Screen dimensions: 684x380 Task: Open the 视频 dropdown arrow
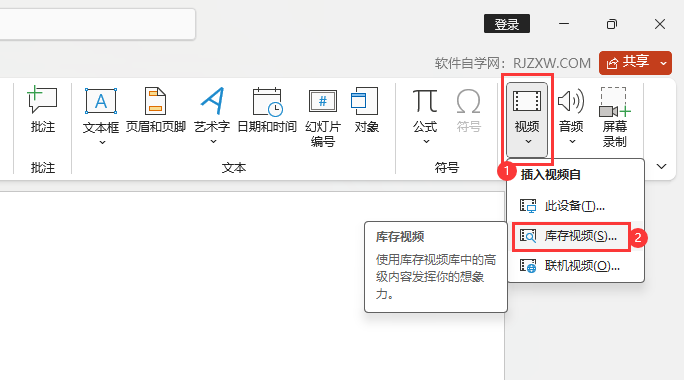[528, 141]
